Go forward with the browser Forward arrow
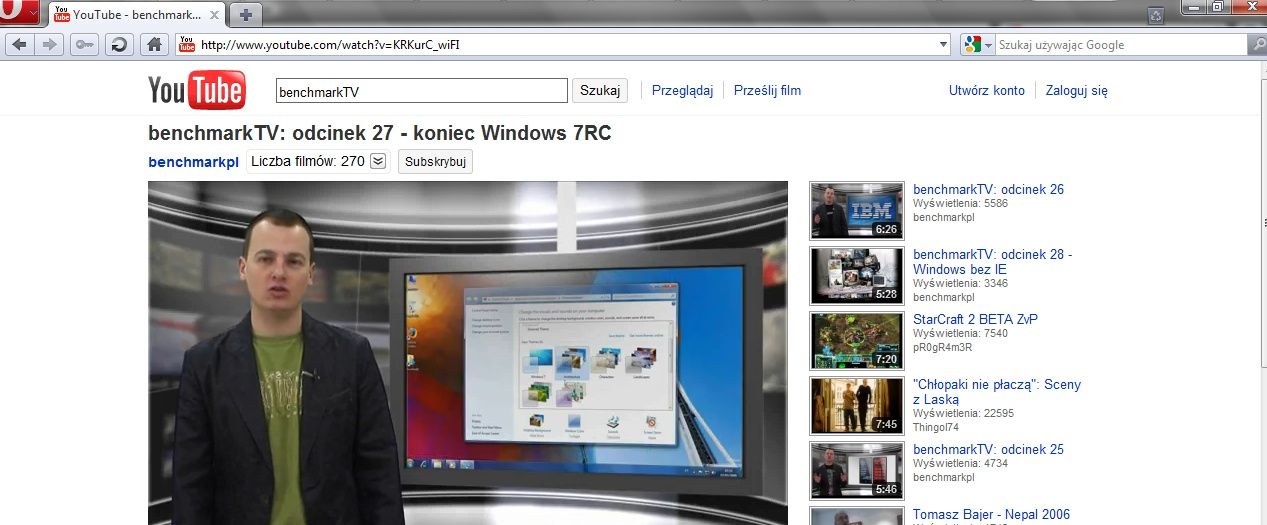1267x525 pixels. point(51,44)
